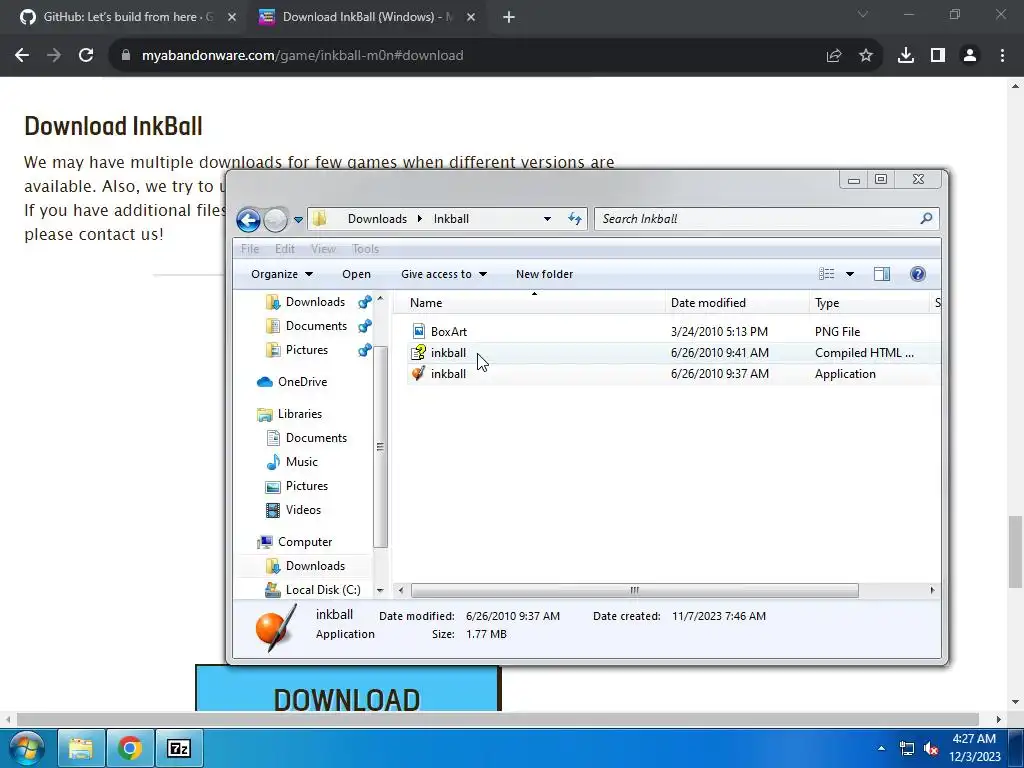Click the muted volume tray icon

931,748
